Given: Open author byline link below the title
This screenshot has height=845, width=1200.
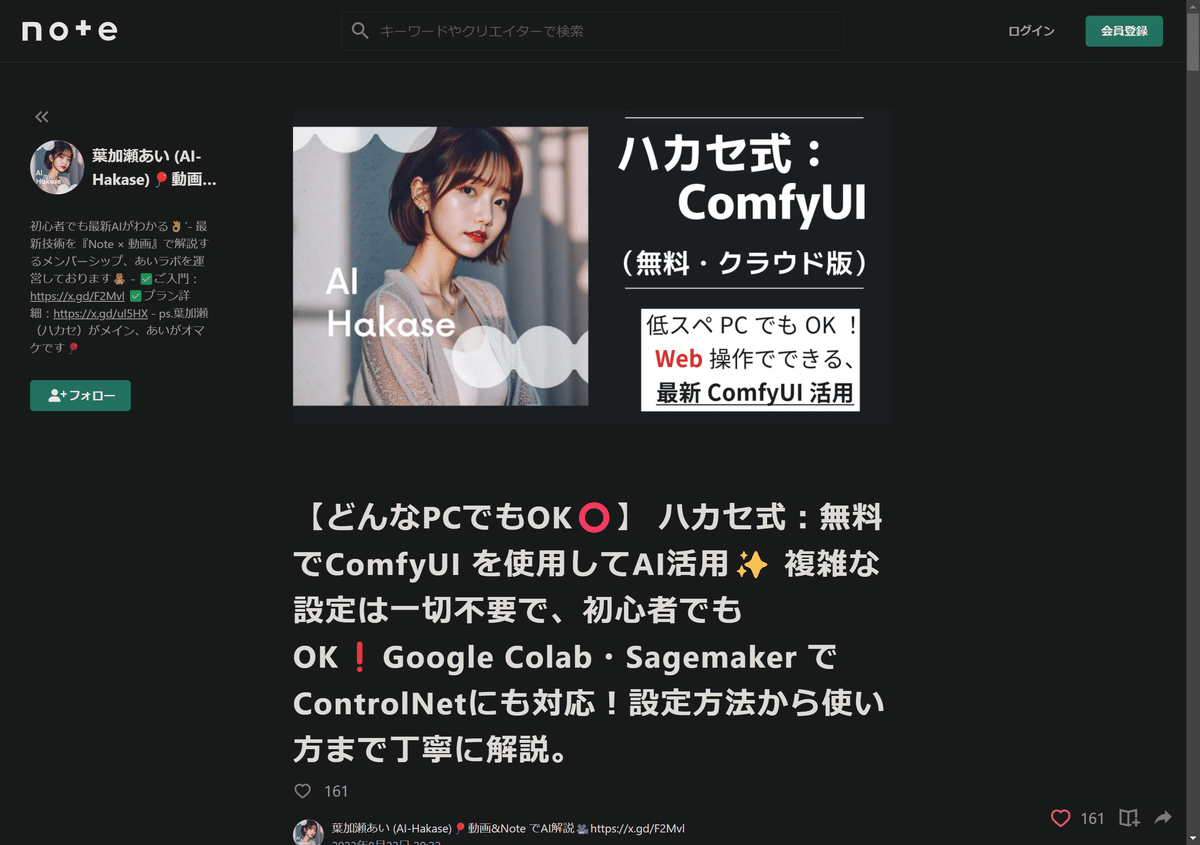Looking at the screenshot, I should coord(508,828).
